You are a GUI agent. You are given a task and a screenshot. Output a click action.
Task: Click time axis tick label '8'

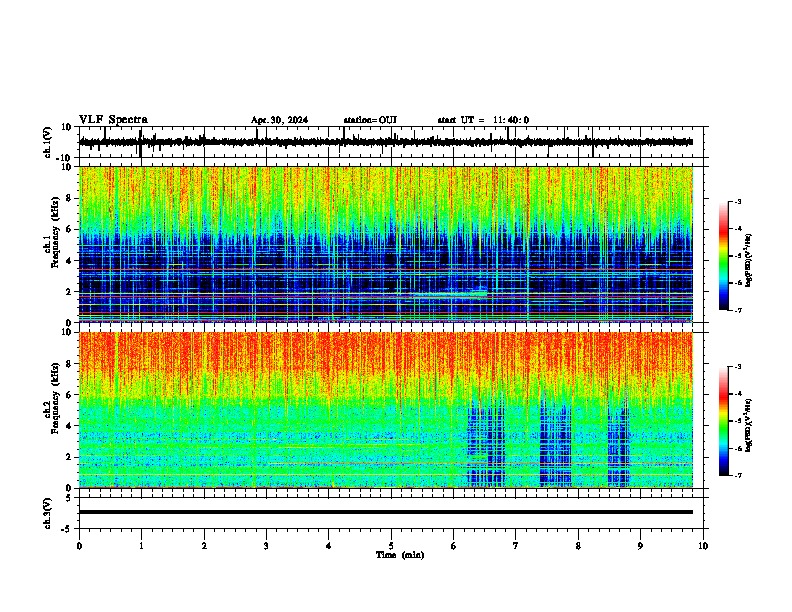[x=578, y=546]
